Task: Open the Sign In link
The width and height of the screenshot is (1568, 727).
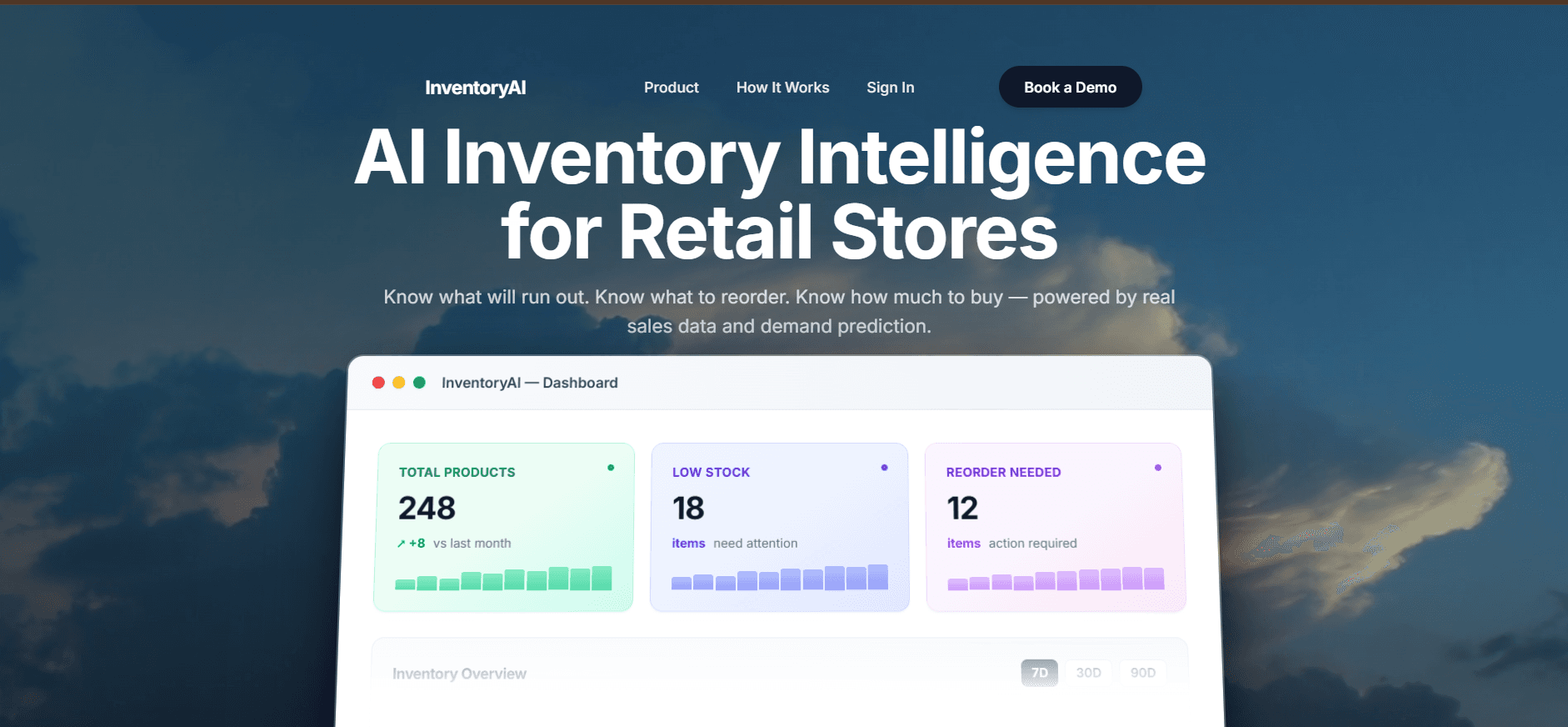Action: pos(890,88)
